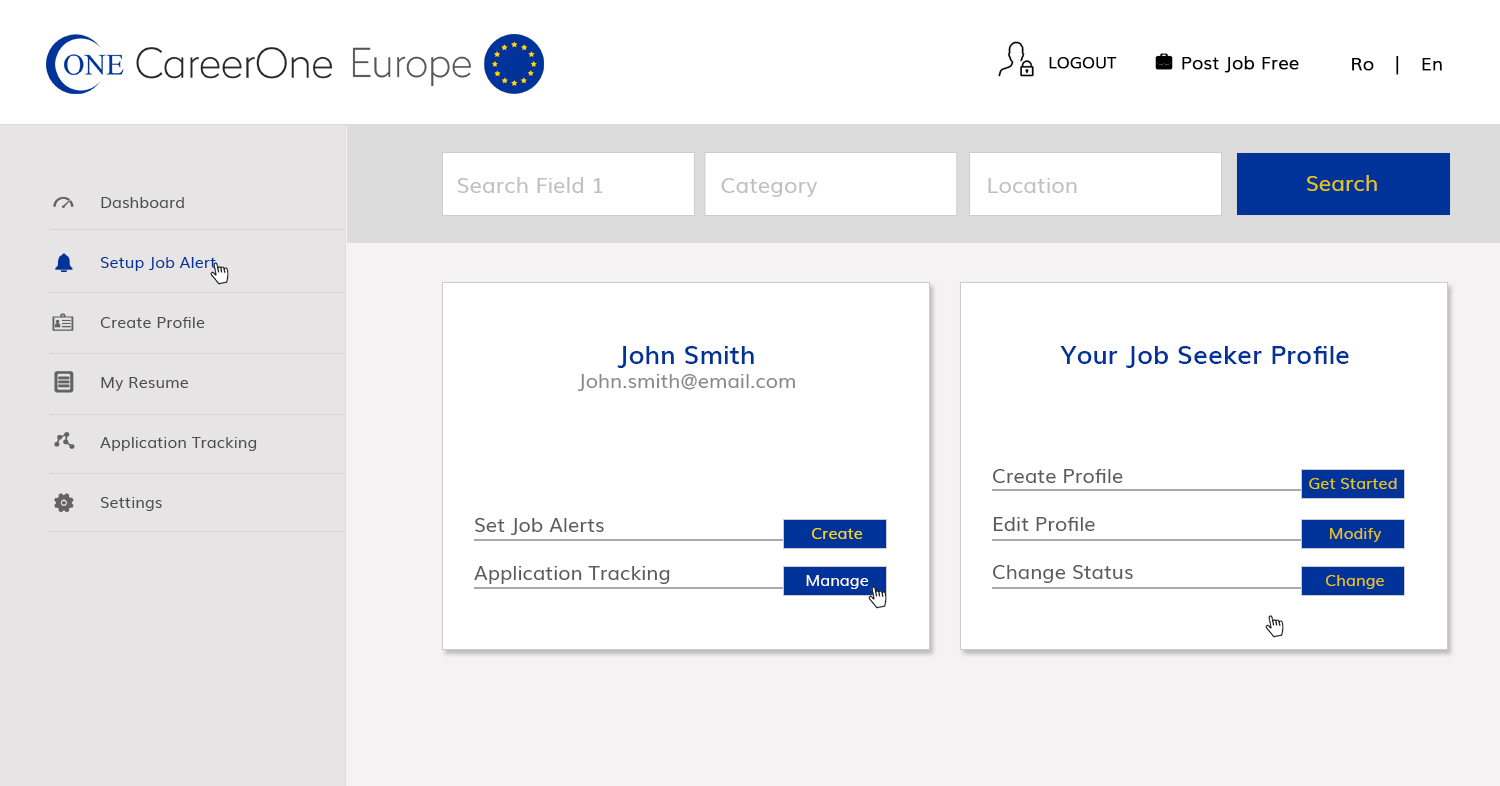Click Create button for Job Alerts
This screenshot has height=786, width=1500.
(835, 534)
